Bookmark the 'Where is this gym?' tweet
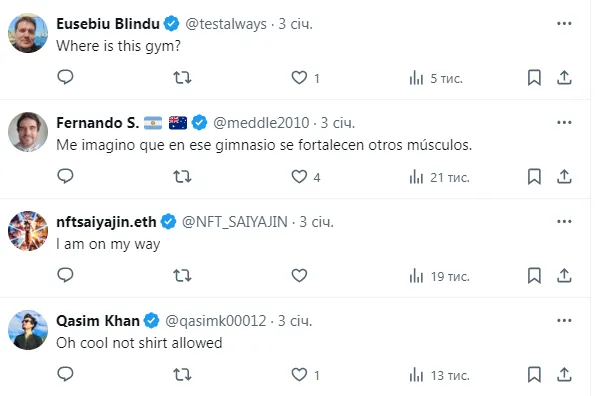 pos(534,78)
